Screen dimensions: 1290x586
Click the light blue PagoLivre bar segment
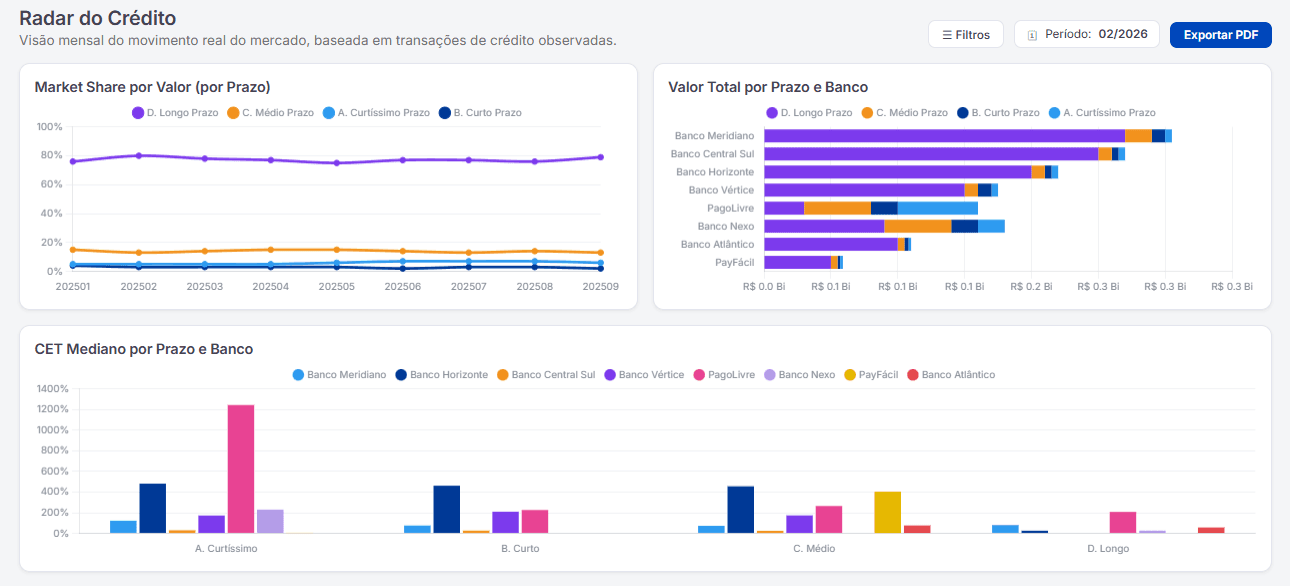[938, 208]
